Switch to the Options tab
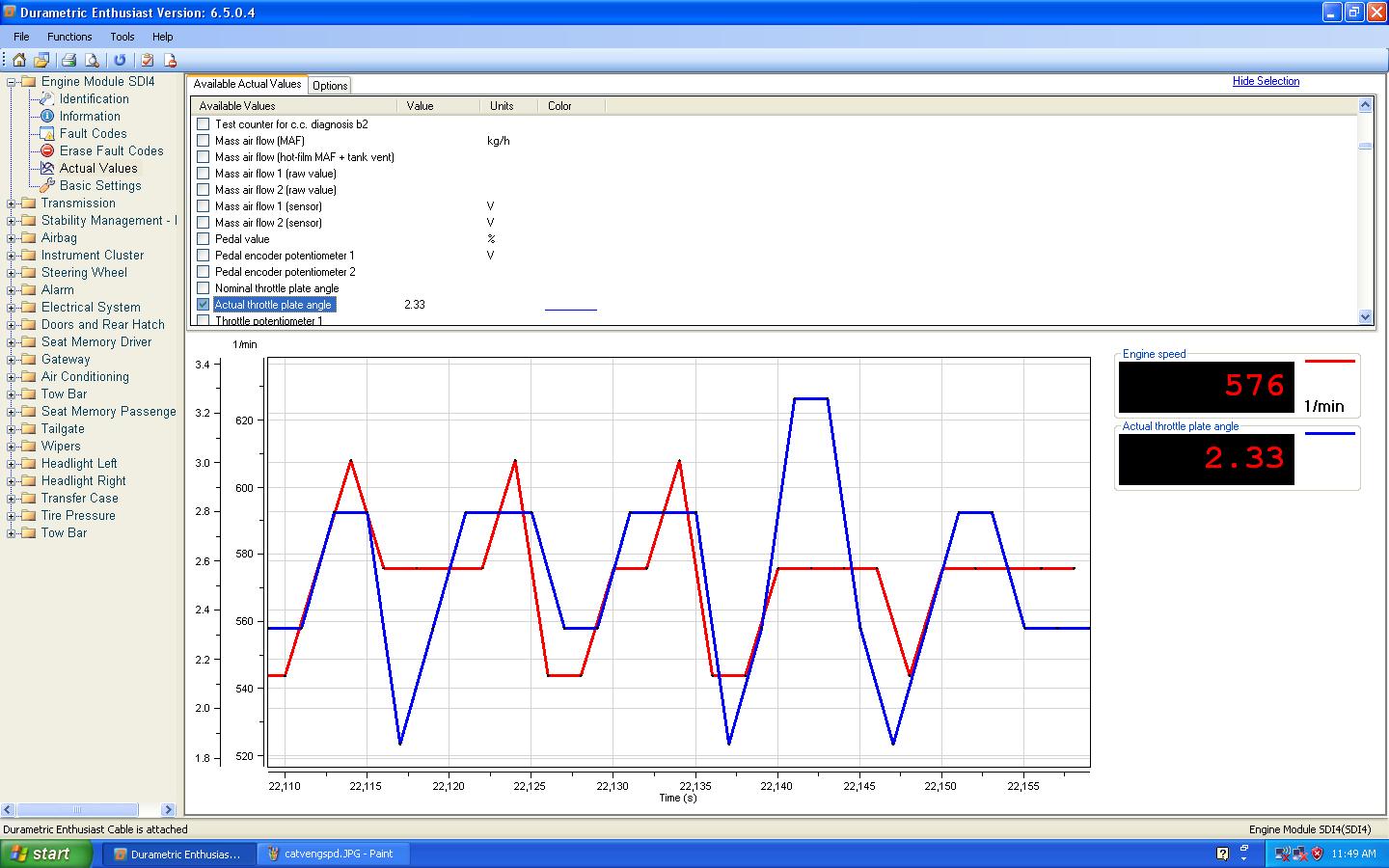This screenshot has height=868, width=1389. pyautogui.click(x=330, y=86)
